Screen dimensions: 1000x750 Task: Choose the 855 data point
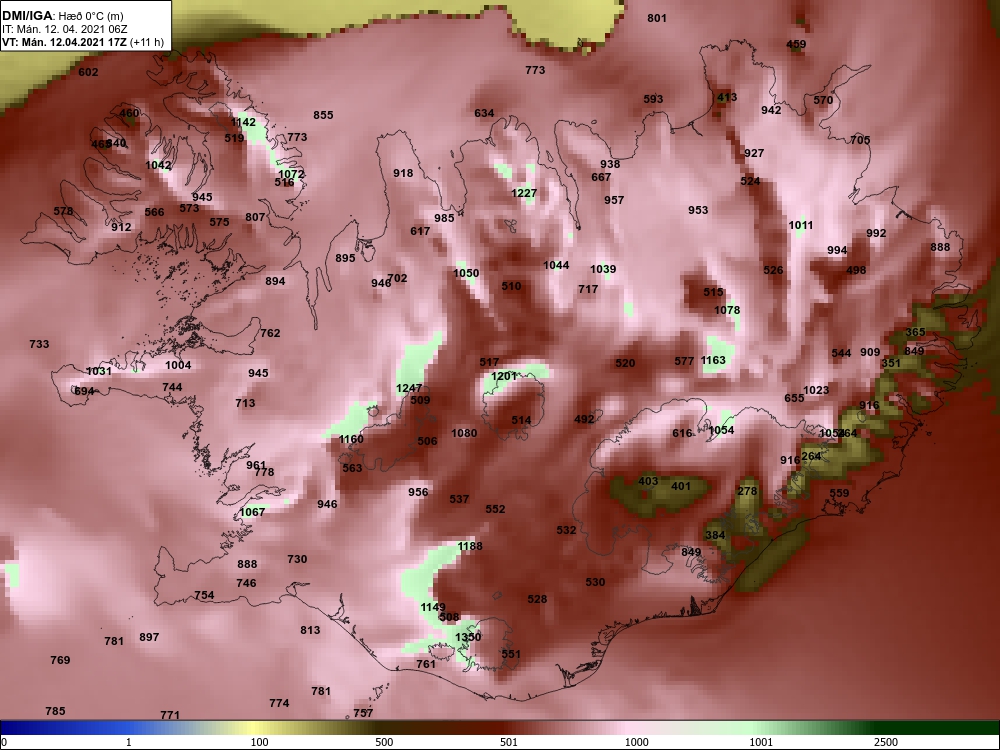coord(323,115)
